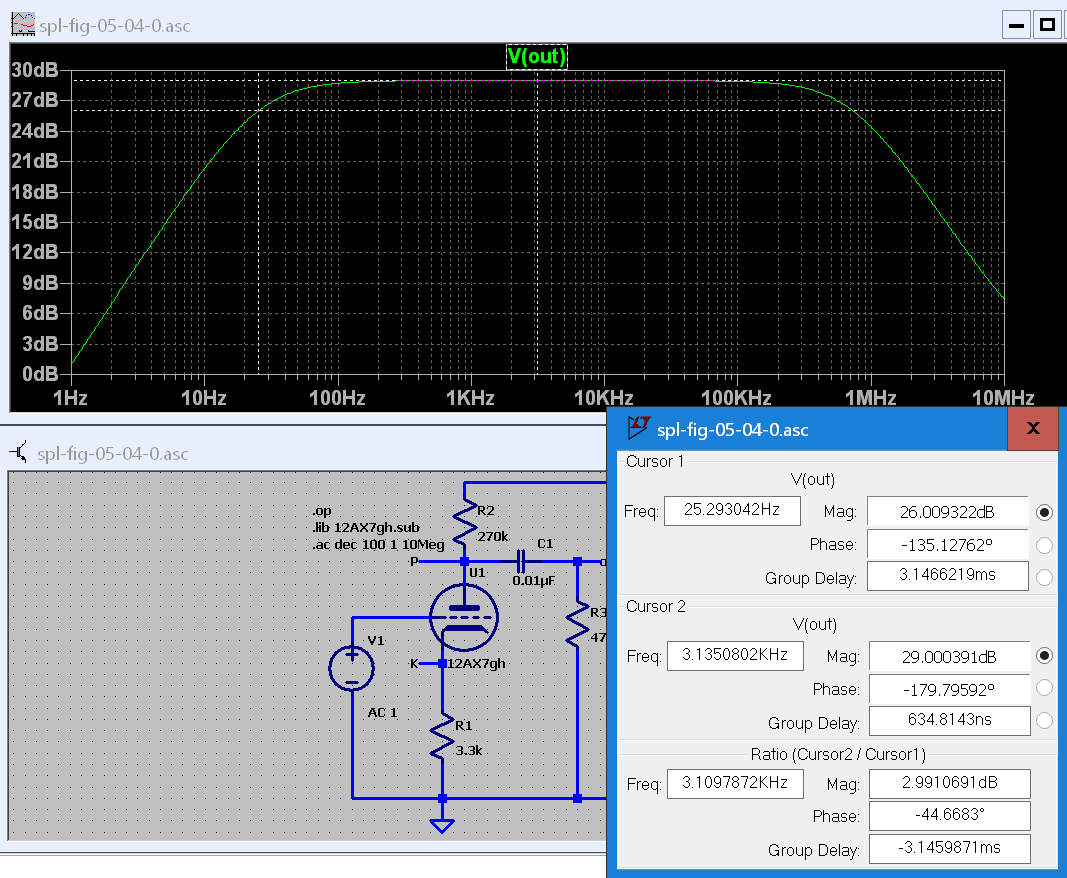The width and height of the screenshot is (1067, 878).
Task: Click the Cursor 1 Freq input field
Action: click(731, 511)
